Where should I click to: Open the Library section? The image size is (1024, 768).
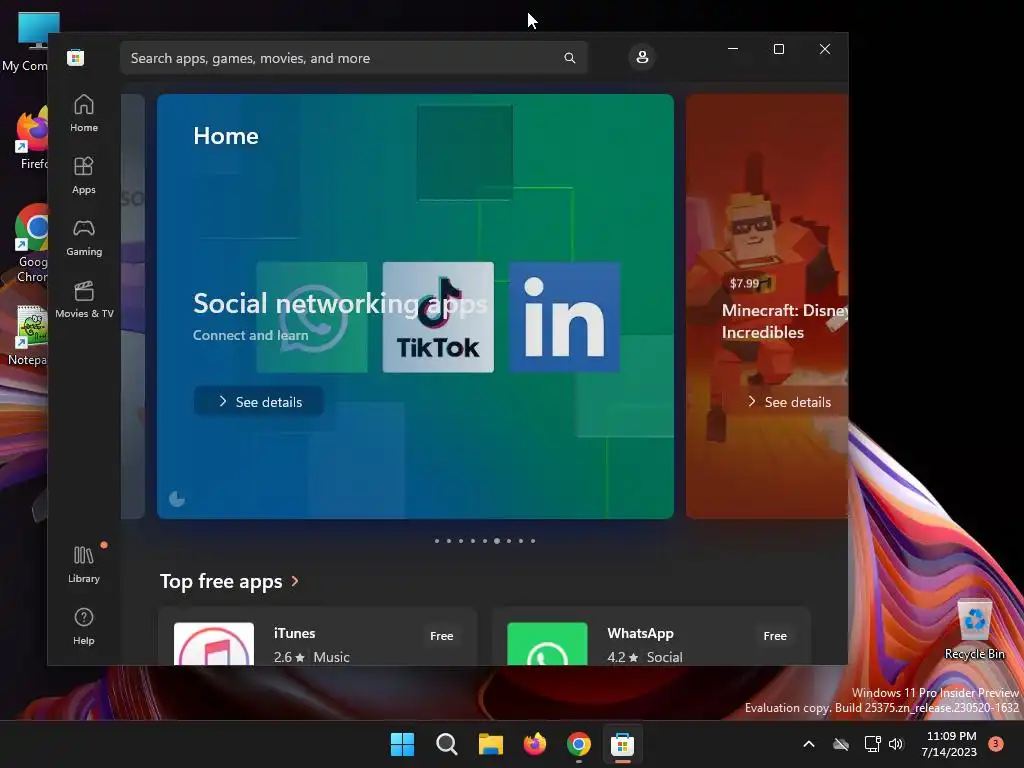click(84, 564)
